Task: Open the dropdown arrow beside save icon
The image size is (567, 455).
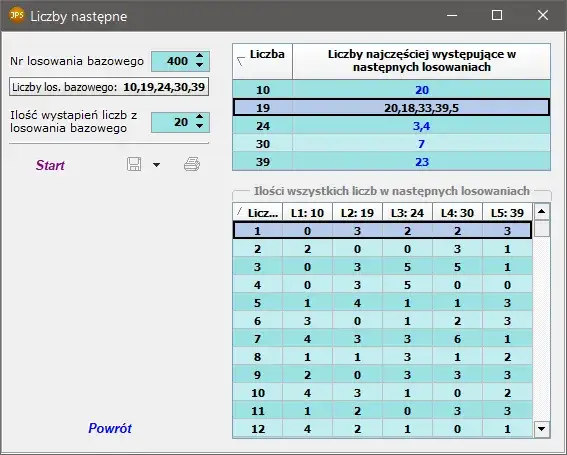Action: [x=156, y=165]
